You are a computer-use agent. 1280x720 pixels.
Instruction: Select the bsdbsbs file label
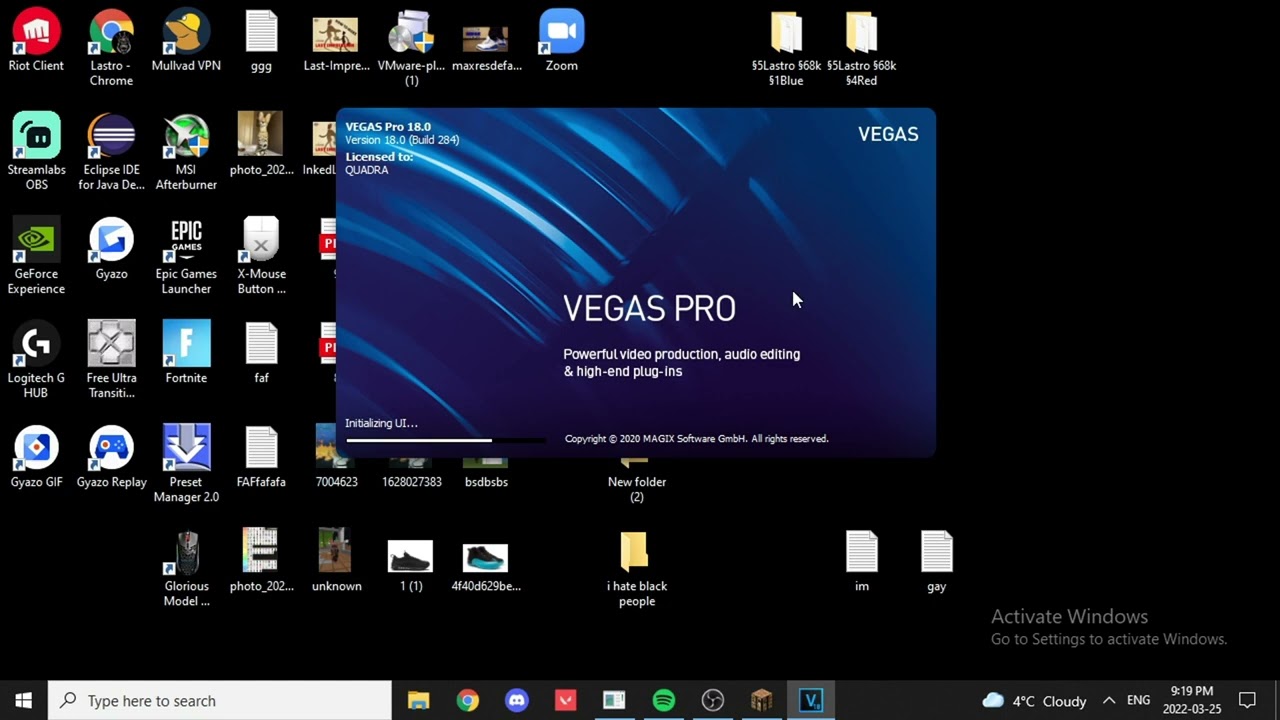pyautogui.click(x=486, y=482)
